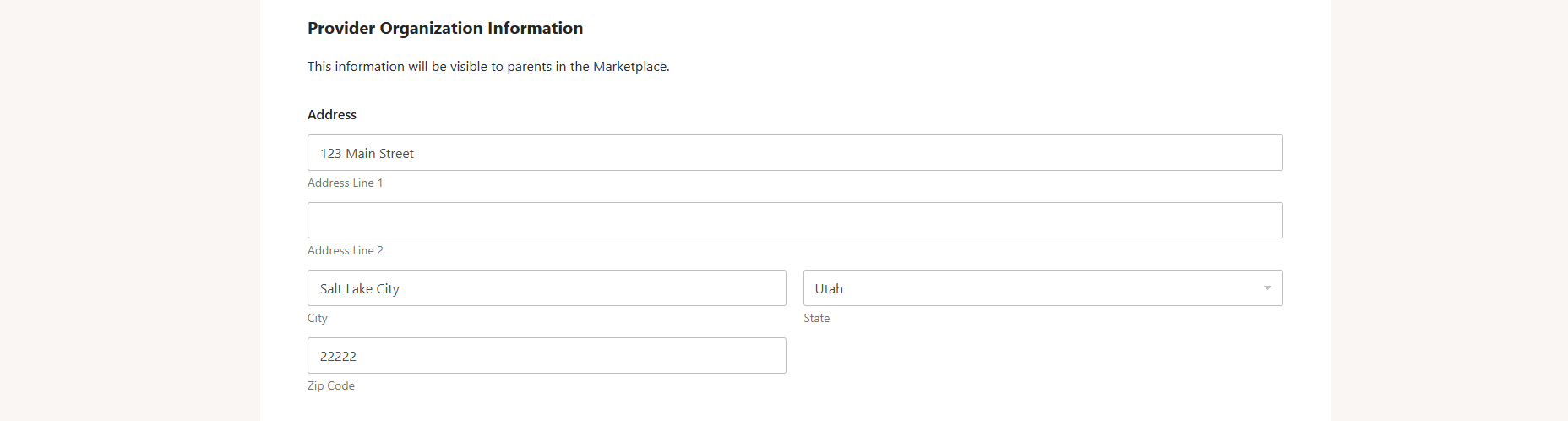Click the bold 'Address' section label
Image resolution: width=1568 pixels, height=421 pixels.
(332, 114)
